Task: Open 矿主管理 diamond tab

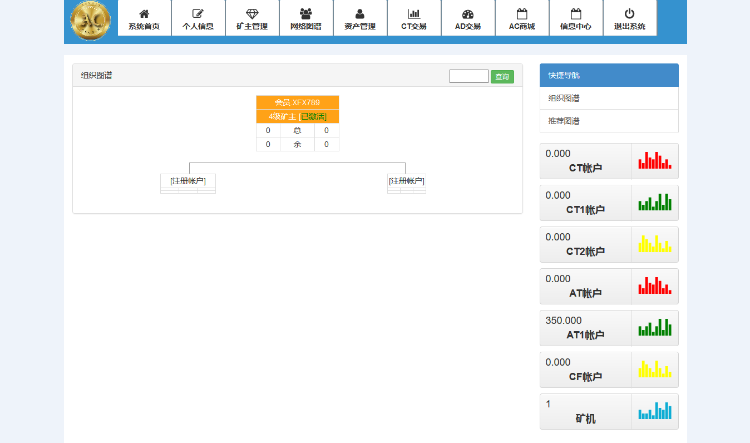Action: [252, 18]
